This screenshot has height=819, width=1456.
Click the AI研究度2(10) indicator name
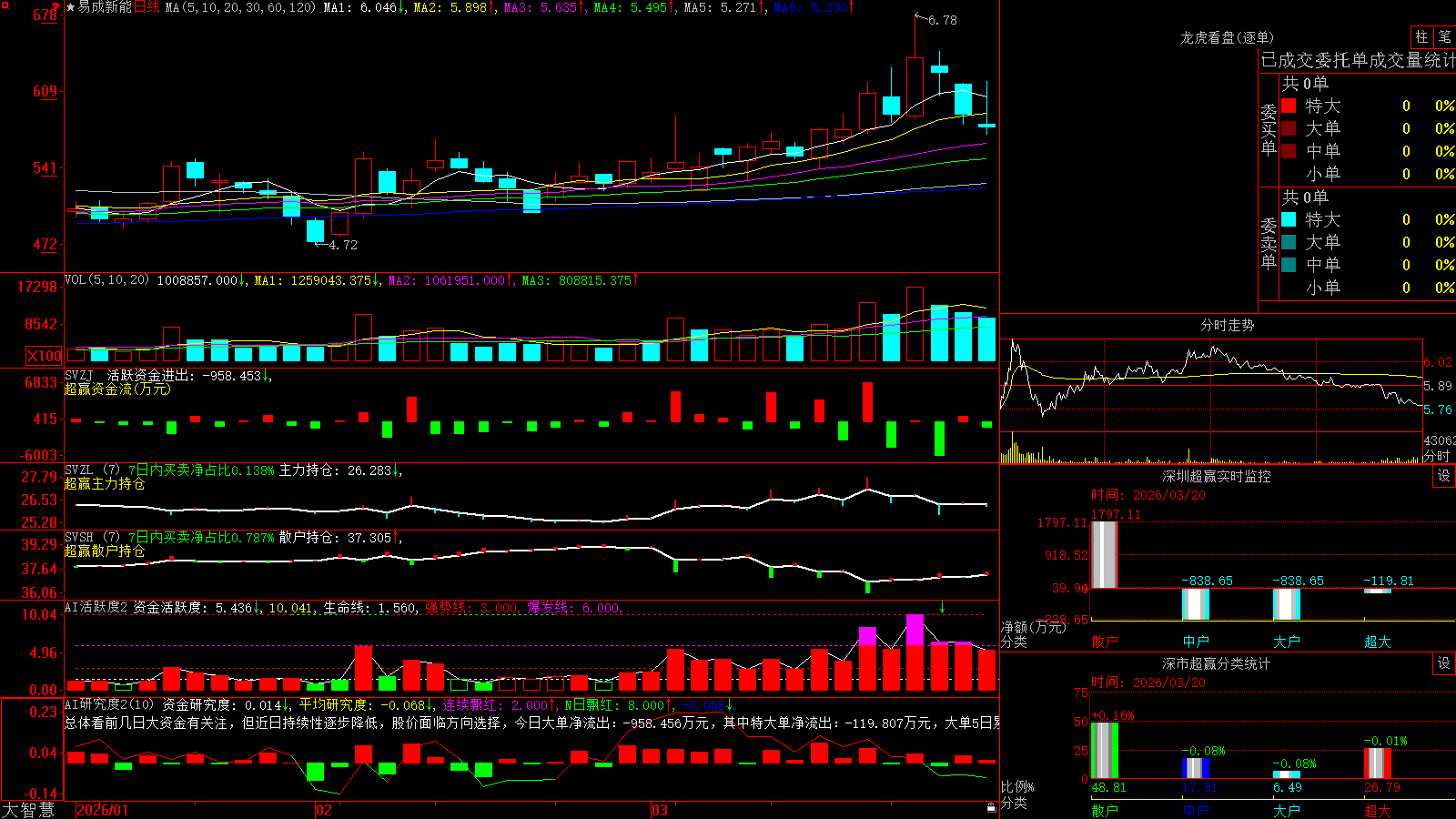tap(109, 704)
